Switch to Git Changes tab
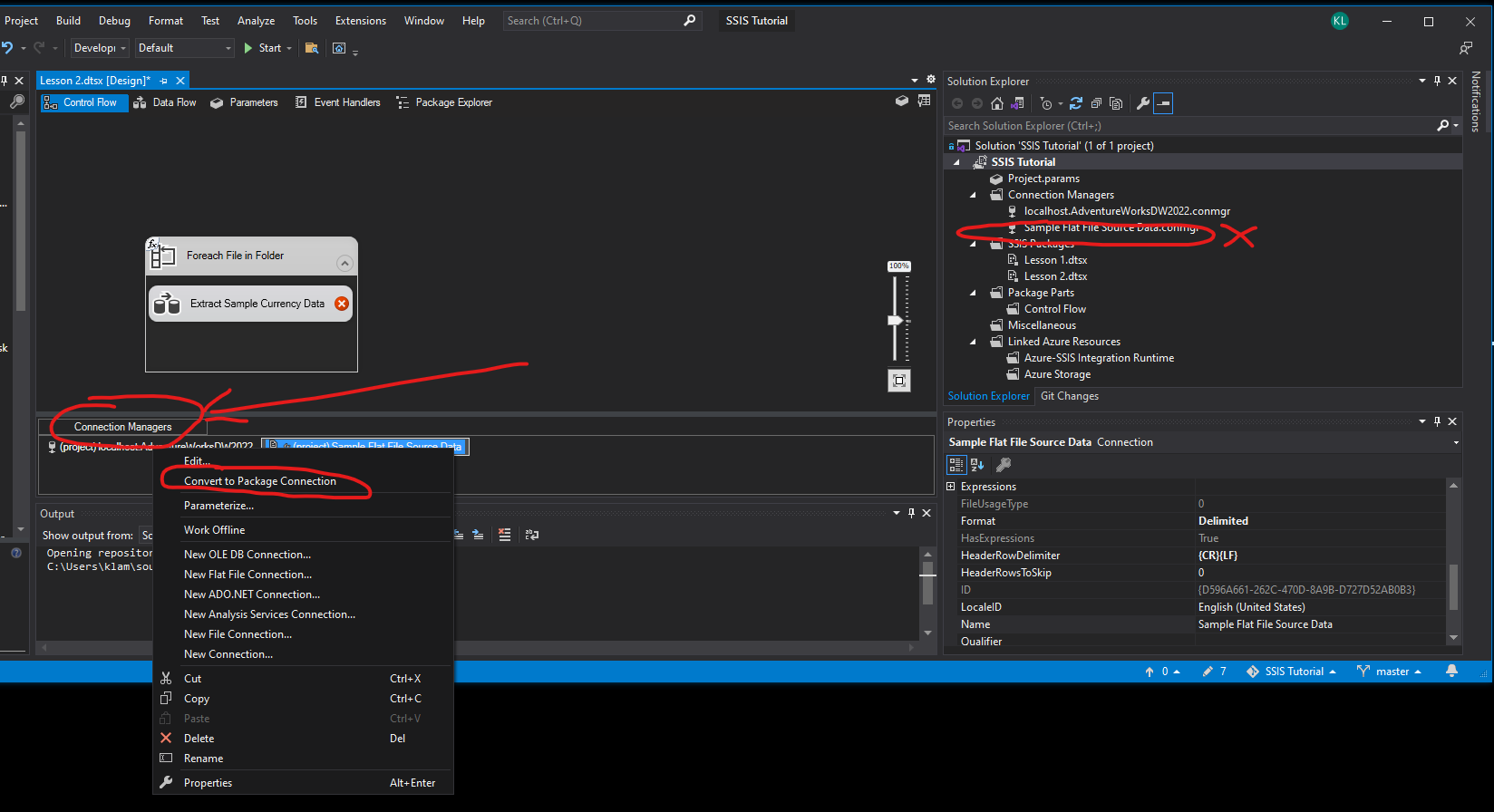The height and width of the screenshot is (812, 1494). pos(1070,396)
